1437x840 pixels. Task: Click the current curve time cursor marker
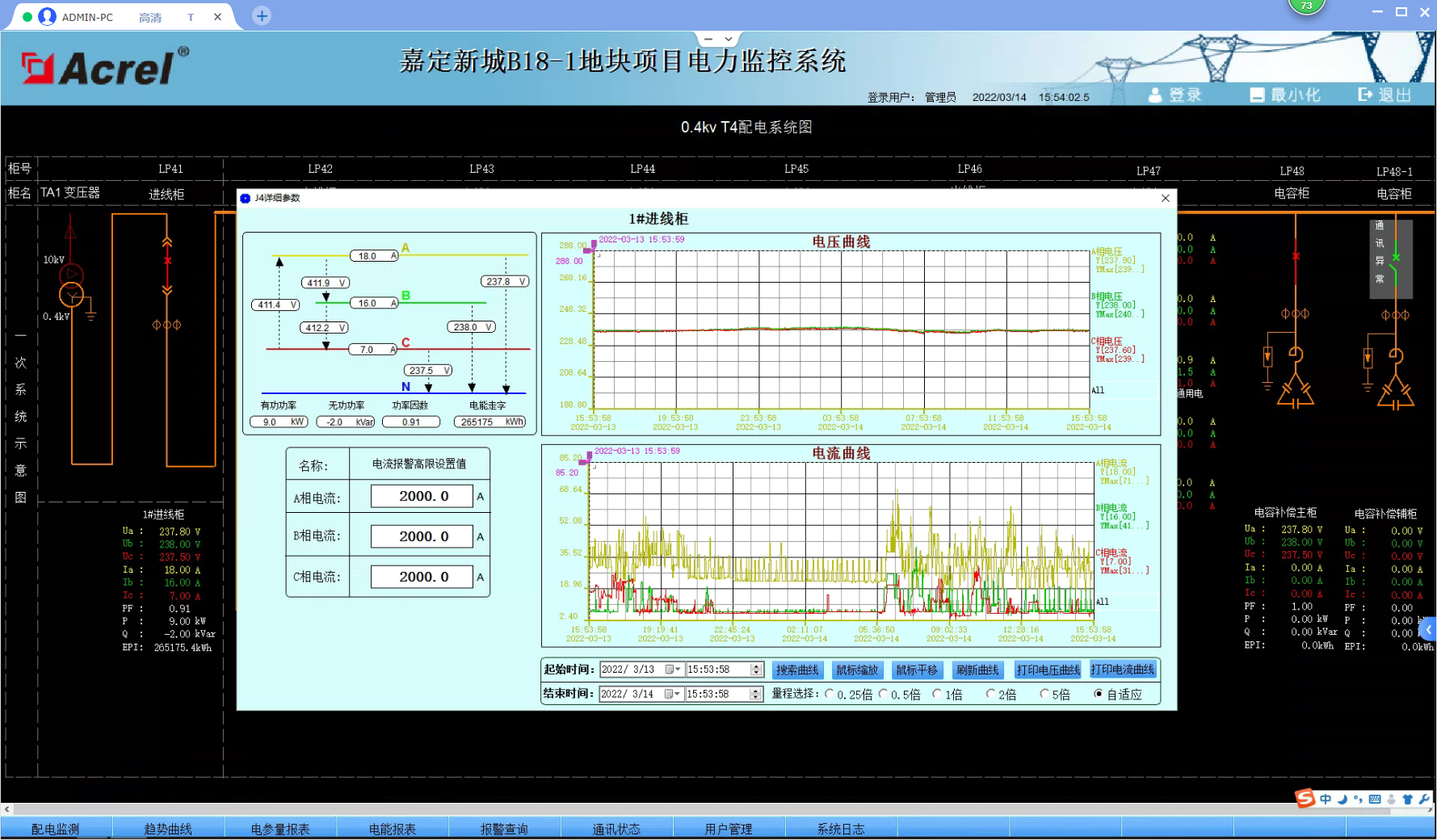pyautogui.click(x=590, y=456)
